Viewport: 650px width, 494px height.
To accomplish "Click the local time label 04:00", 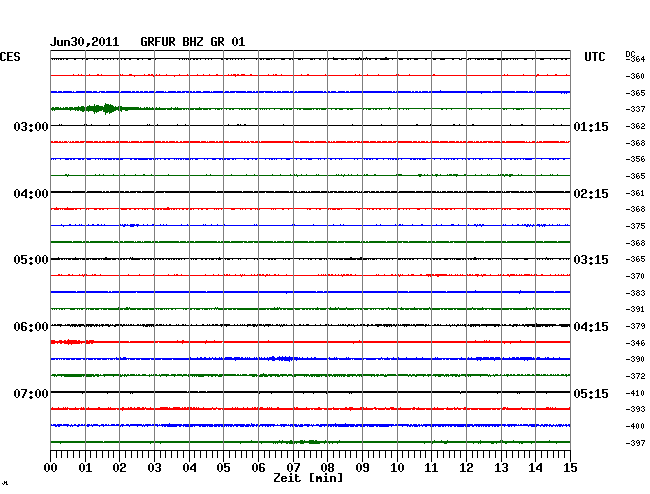I will [31, 194].
